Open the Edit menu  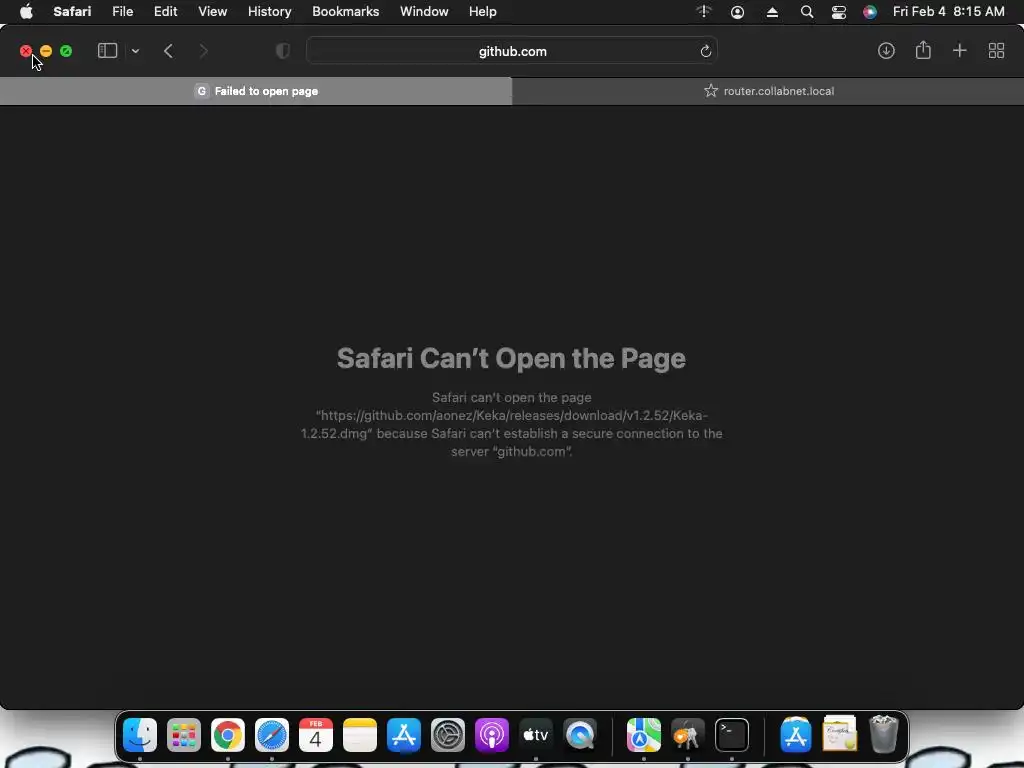[165, 12]
